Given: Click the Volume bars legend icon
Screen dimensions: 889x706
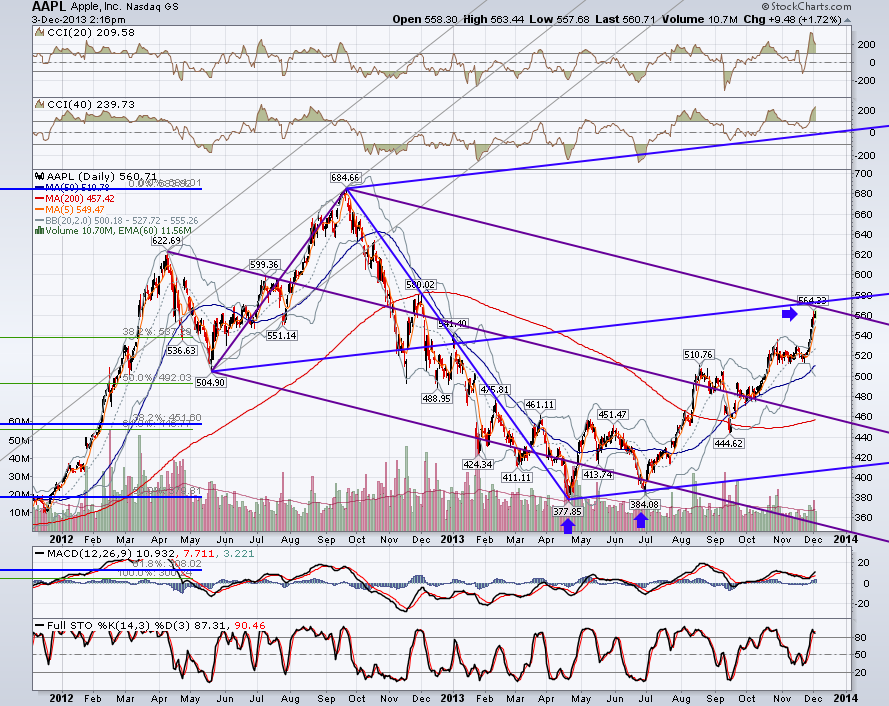Looking at the screenshot, I should coord(39,231).
